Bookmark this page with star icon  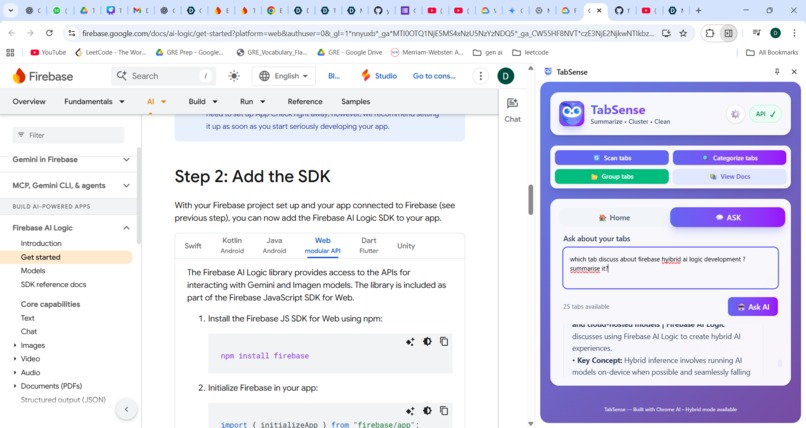click(x=683, y=33)
